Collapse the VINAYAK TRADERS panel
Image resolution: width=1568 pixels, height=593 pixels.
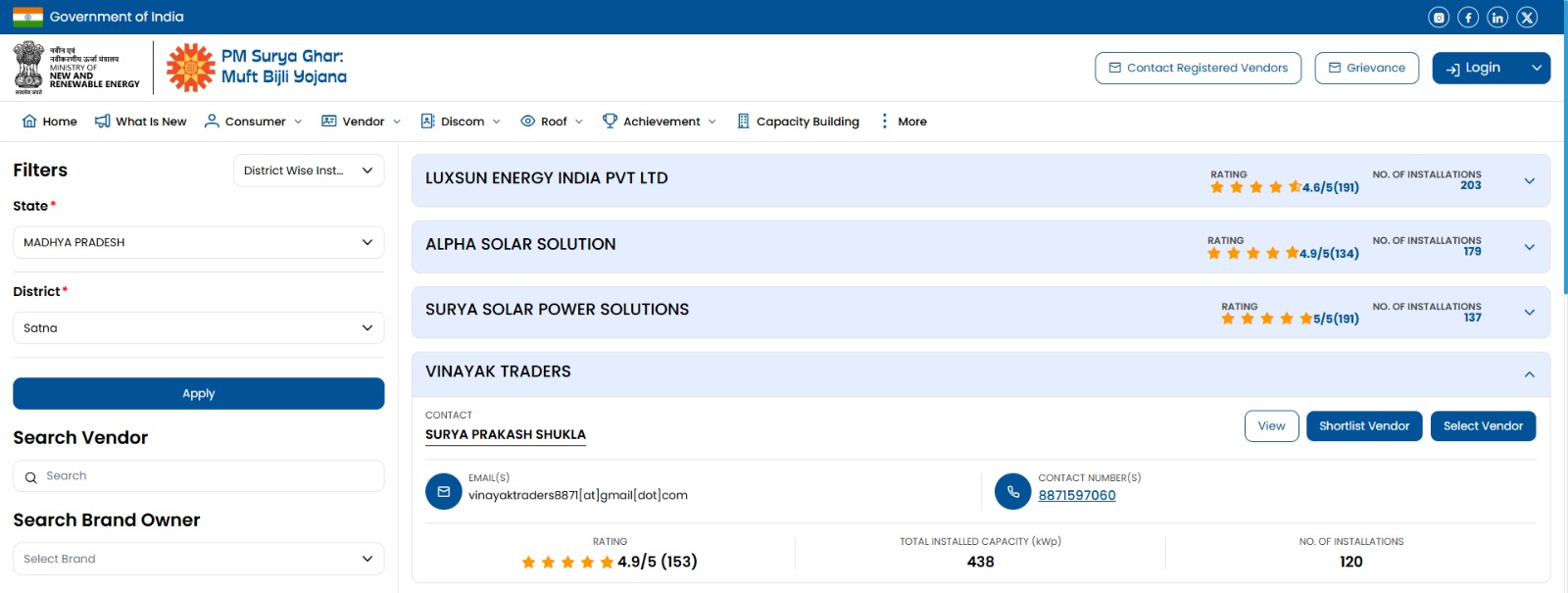(x=1530, y=374)
